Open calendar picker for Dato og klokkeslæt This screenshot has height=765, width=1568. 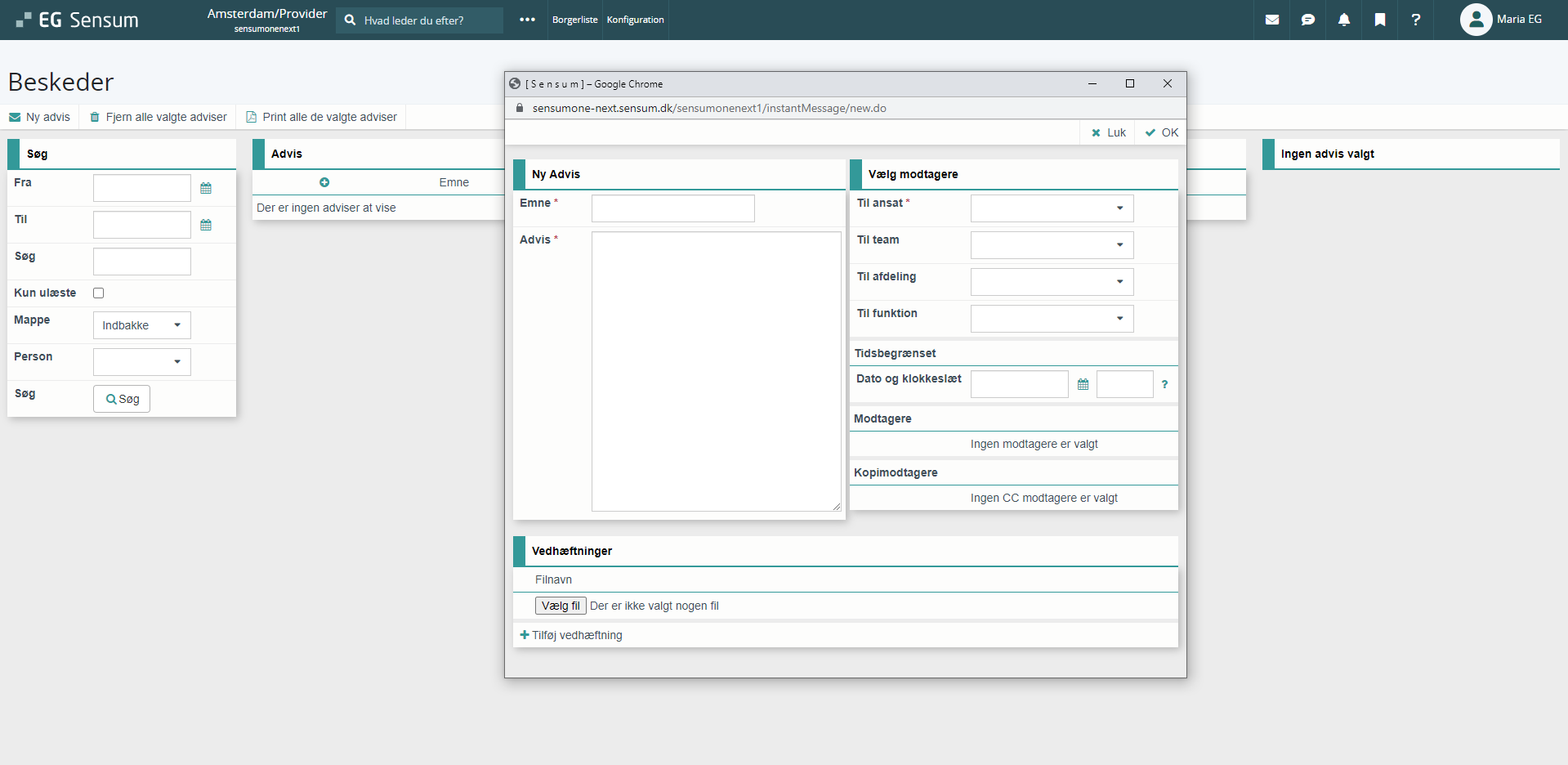1083,384
